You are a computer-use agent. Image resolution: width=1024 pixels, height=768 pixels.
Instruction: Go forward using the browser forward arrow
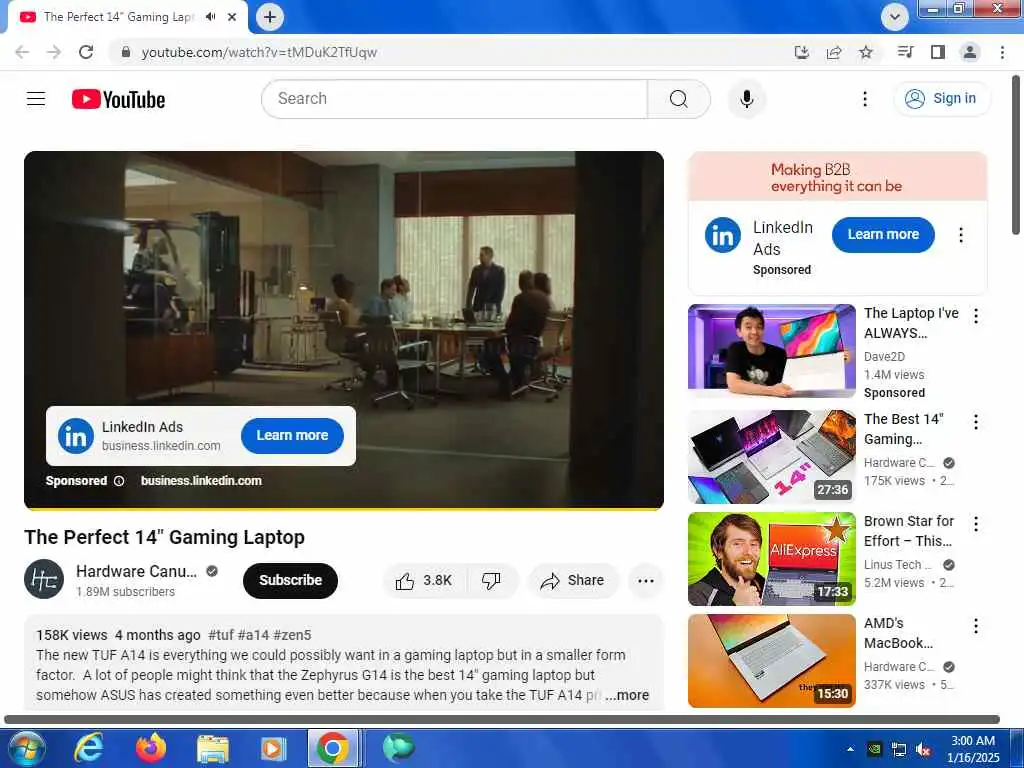tap(54, 52)
